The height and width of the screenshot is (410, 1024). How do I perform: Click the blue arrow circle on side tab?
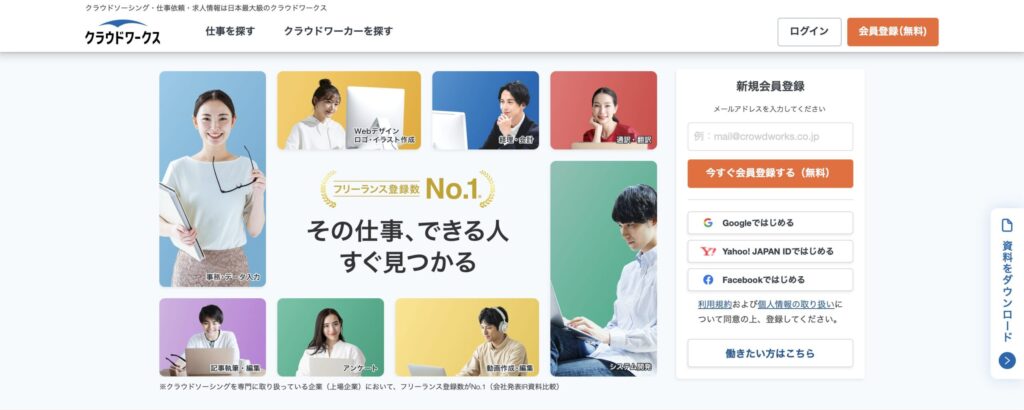(1007, 360)
